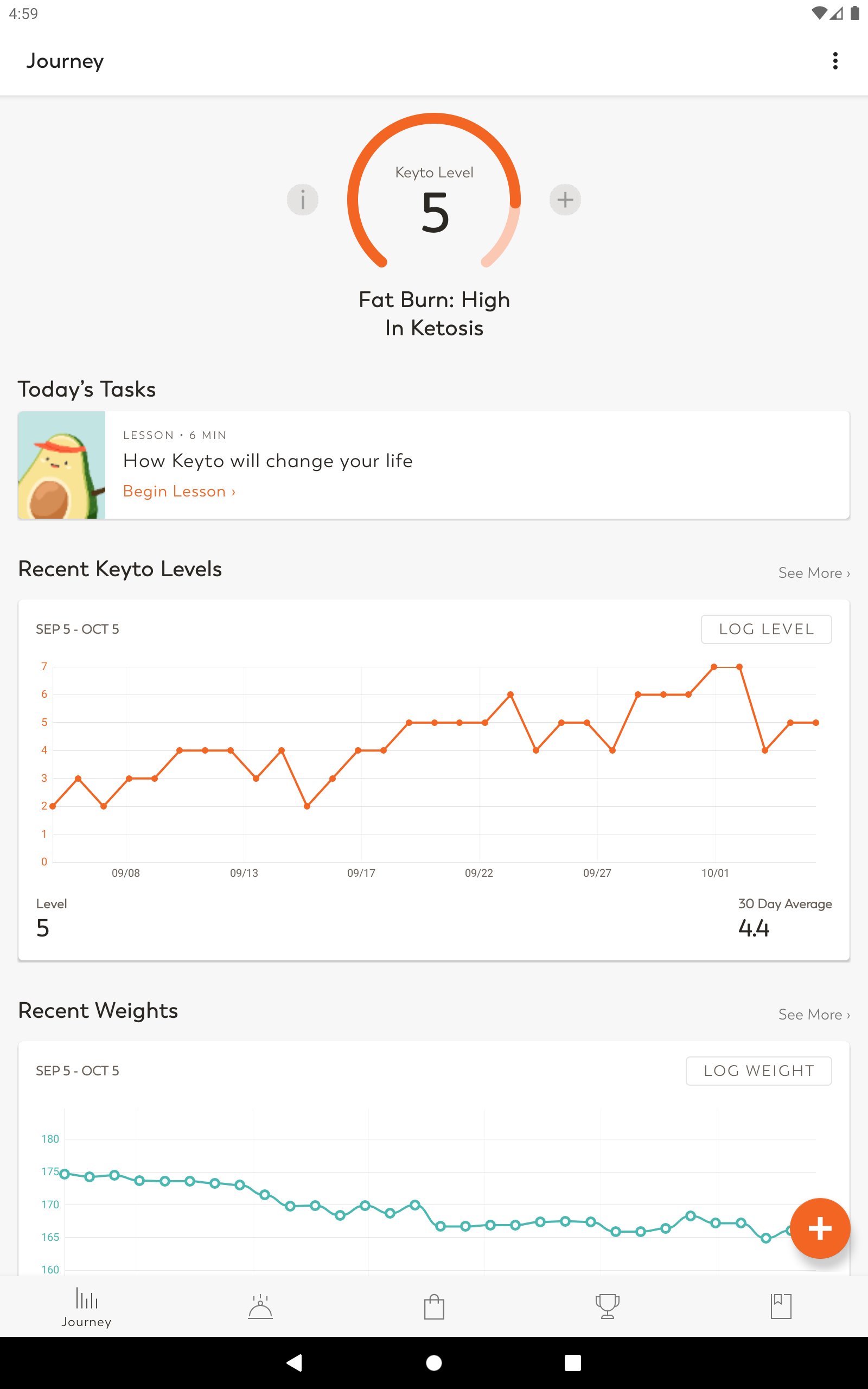This screenshot has height=1389, width=868.
Task: Select the Journey bottom tab
Action: 87,1307
